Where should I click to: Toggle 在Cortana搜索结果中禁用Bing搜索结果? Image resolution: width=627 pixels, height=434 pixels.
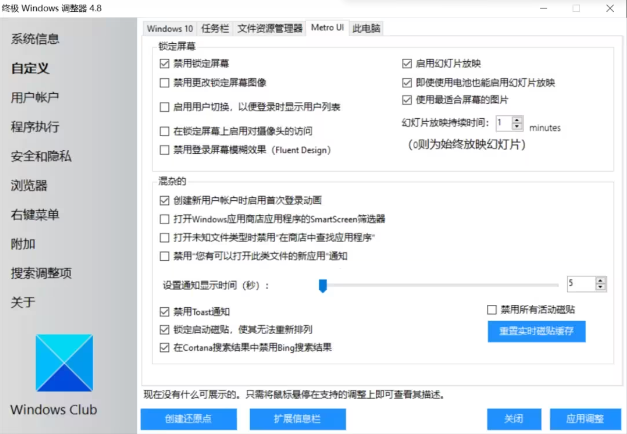click(164, 348)
